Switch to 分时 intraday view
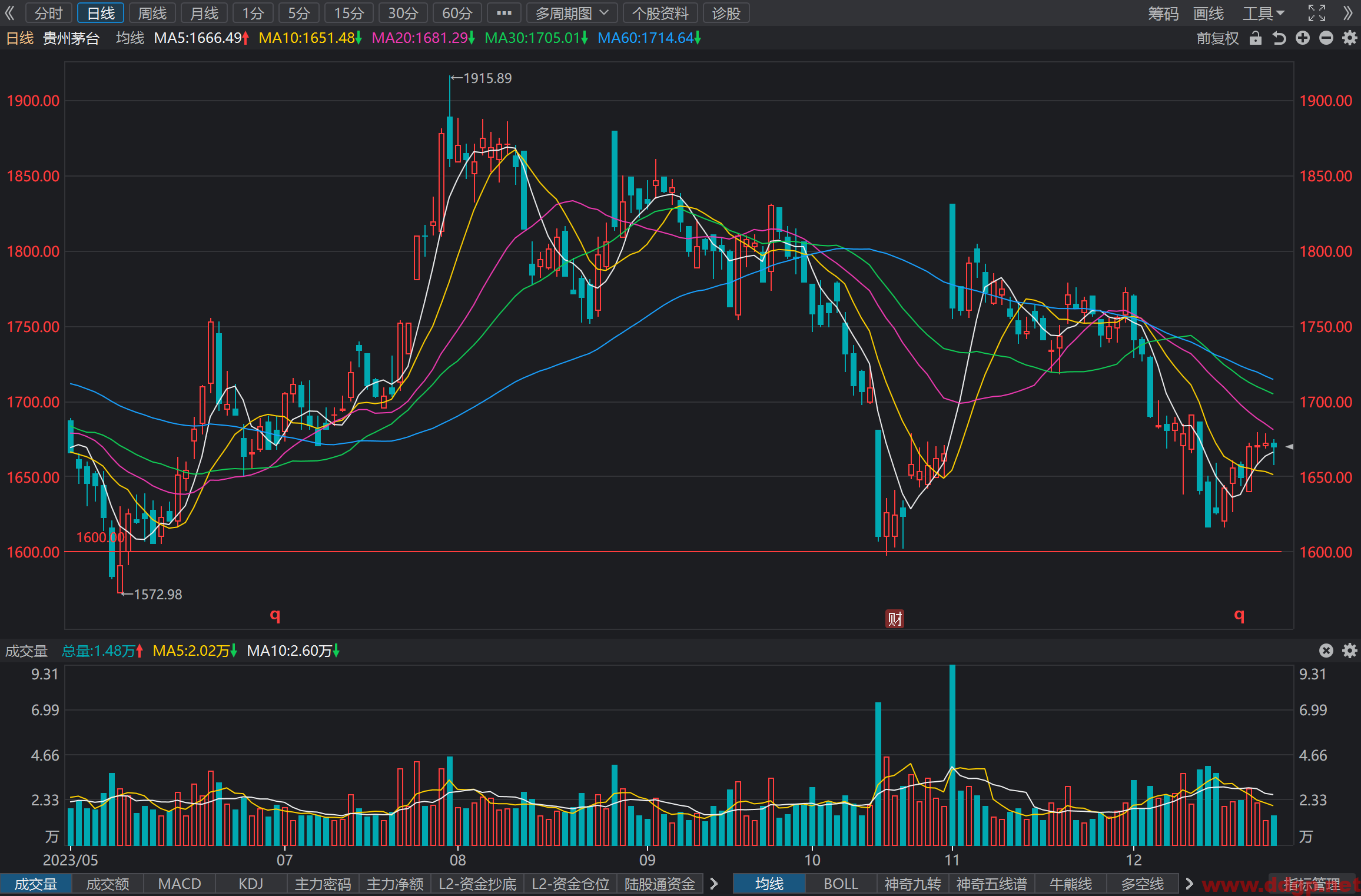 pos(48,13)
